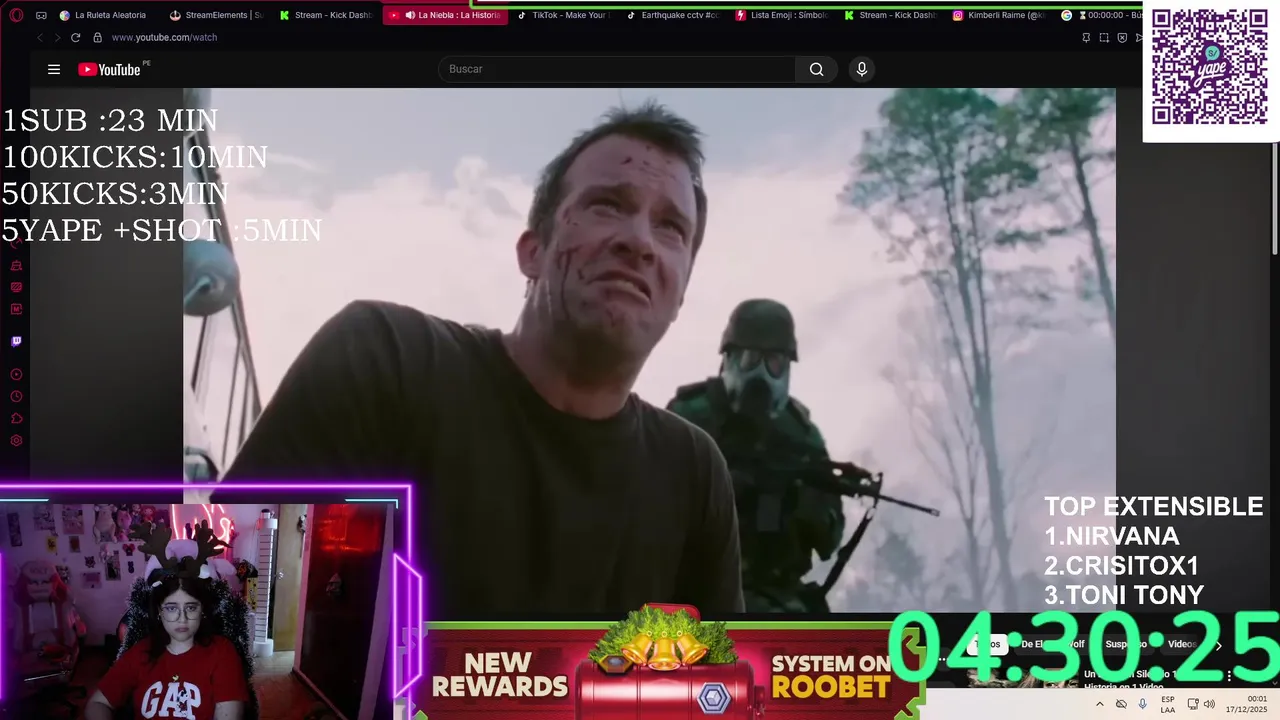Click the tray microphone icon

click(1143, 704)
